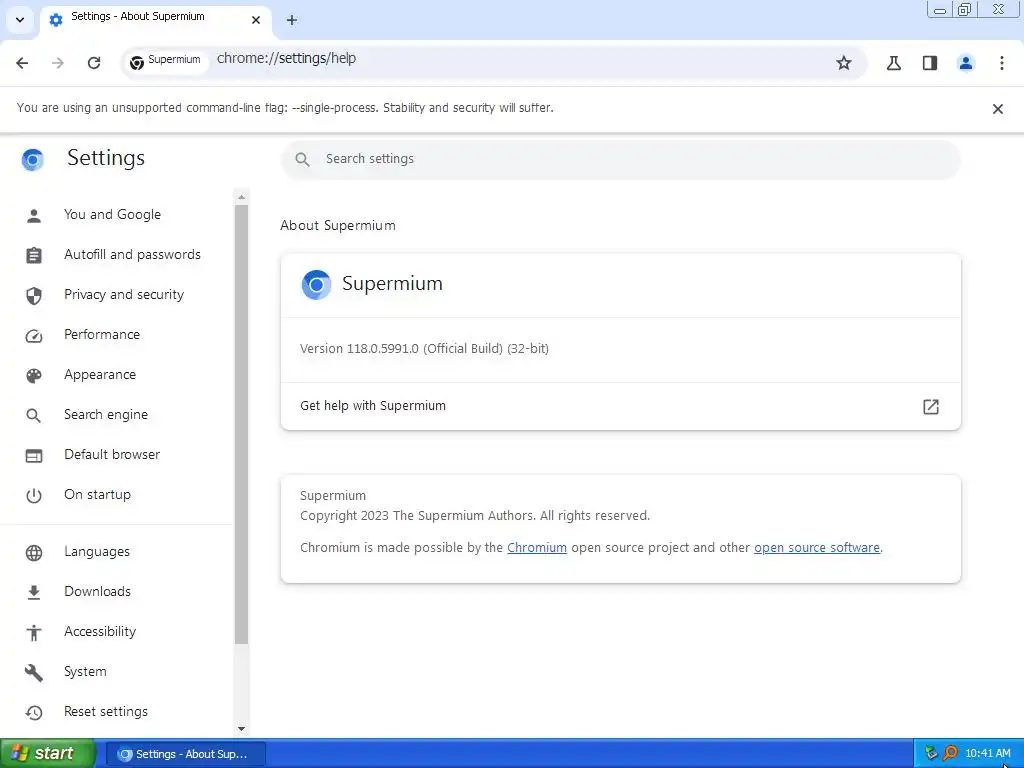The image size is (1024, 768).
Task: Close the Settings - About Supermium tab
Action: click(x=256, y=20)
